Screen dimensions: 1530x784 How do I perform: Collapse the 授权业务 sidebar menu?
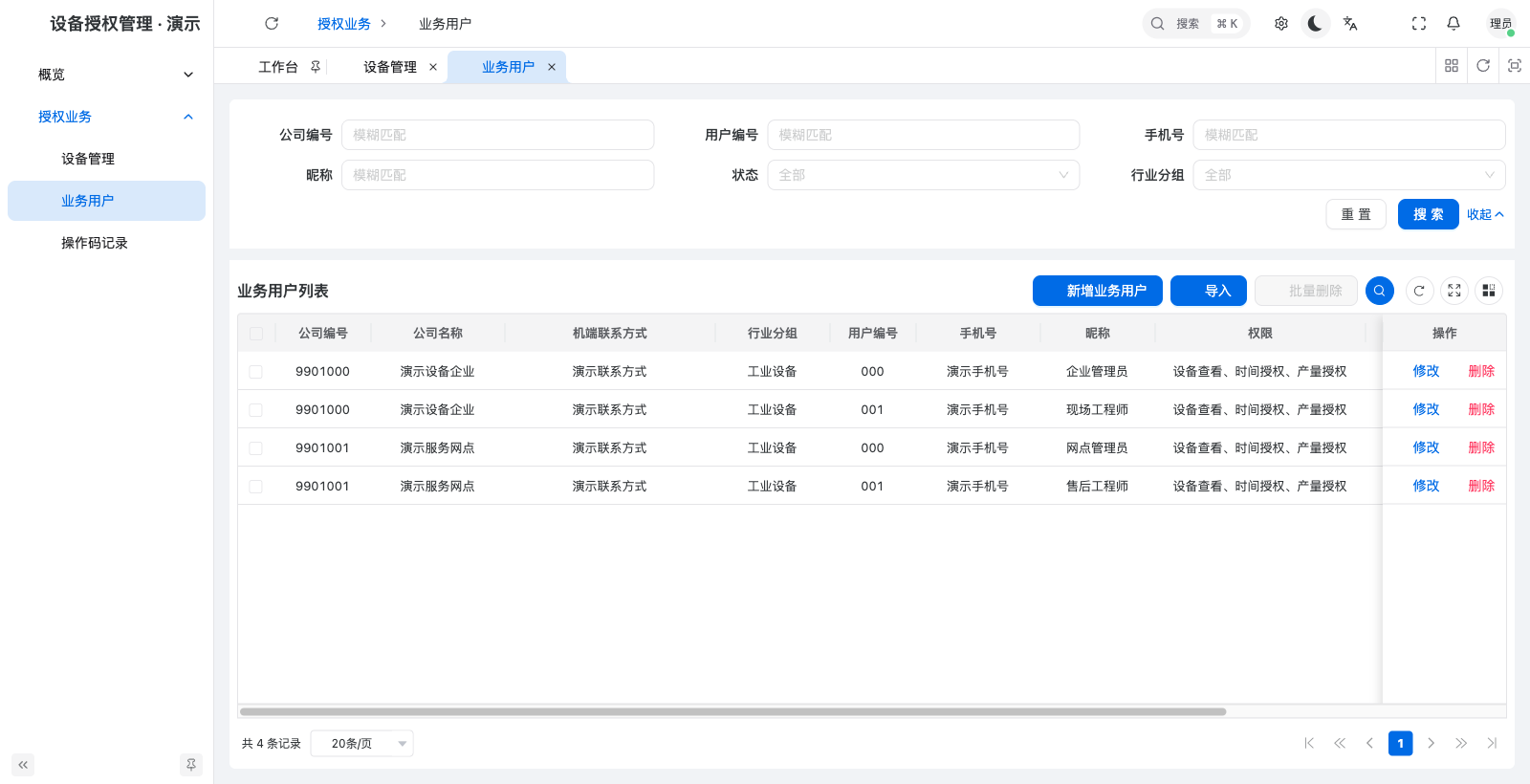106,117
